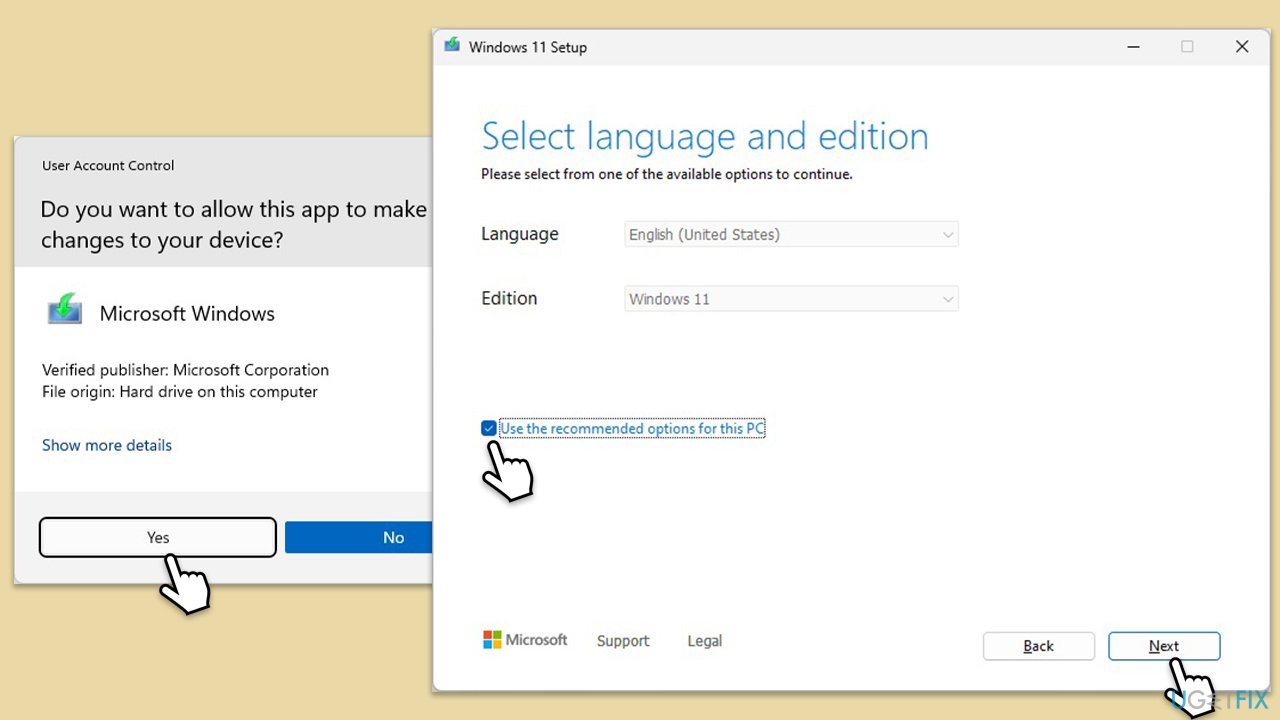Open the Language dropdown showing English (United States)
The width and height of the screenshot is (1280, 720).
[x=791, y=234]
